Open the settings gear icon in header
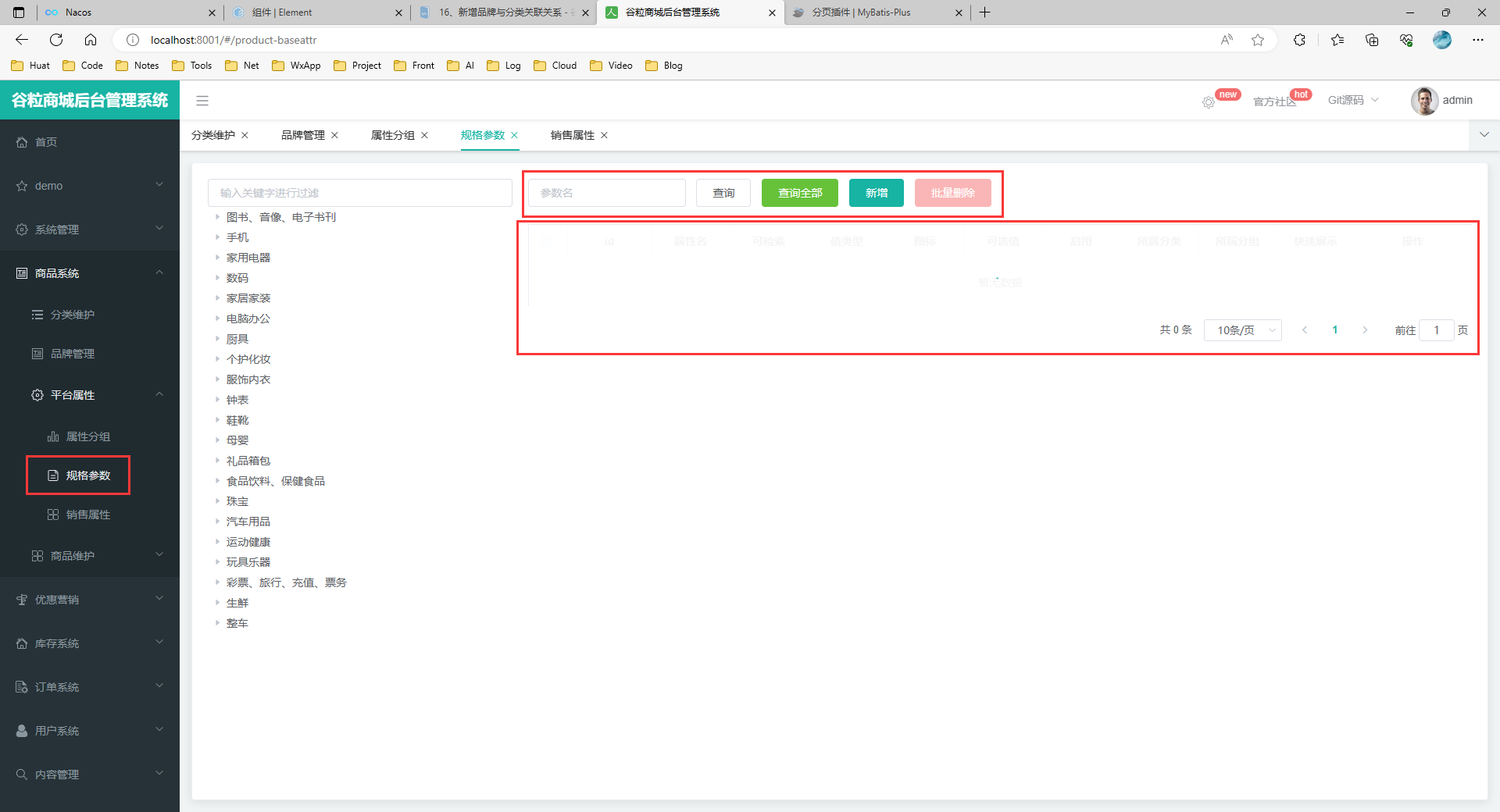 1208,102
